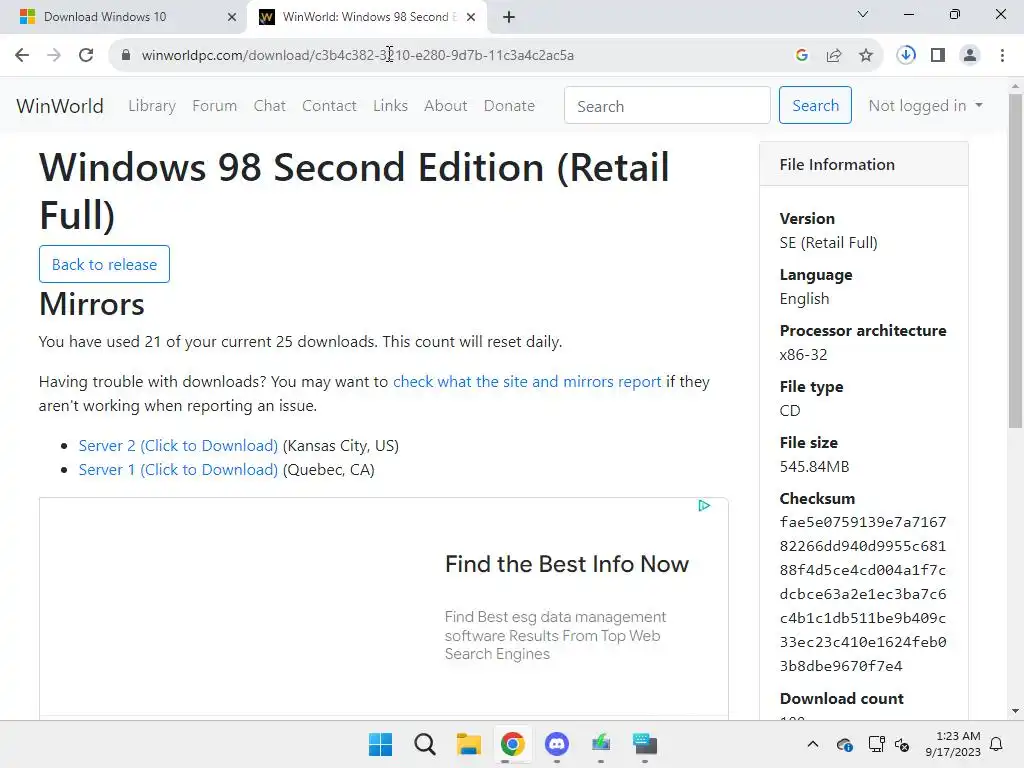Open the Contact menu item
This screenshot has width=1024, height=768.
point(329,105)
